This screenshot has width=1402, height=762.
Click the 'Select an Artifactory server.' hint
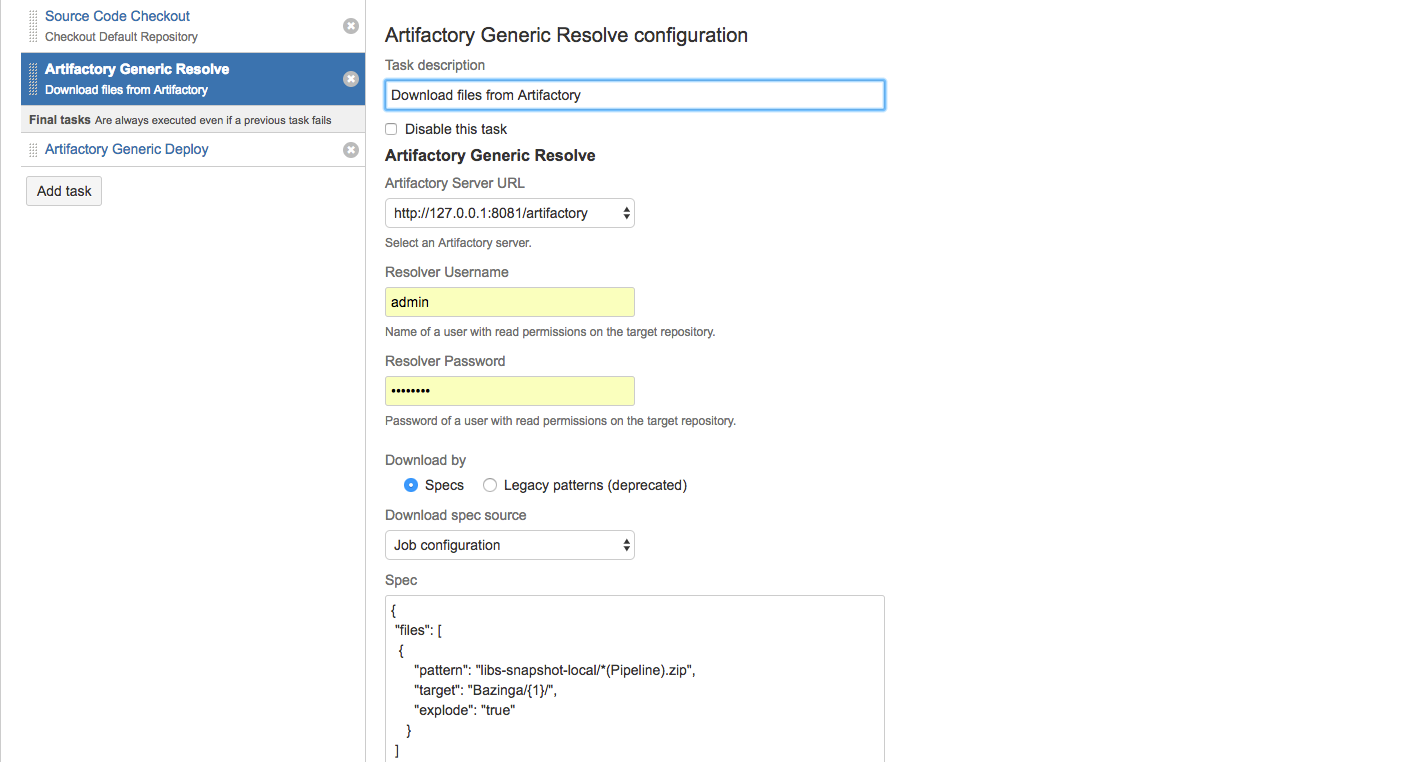[458, 243]
